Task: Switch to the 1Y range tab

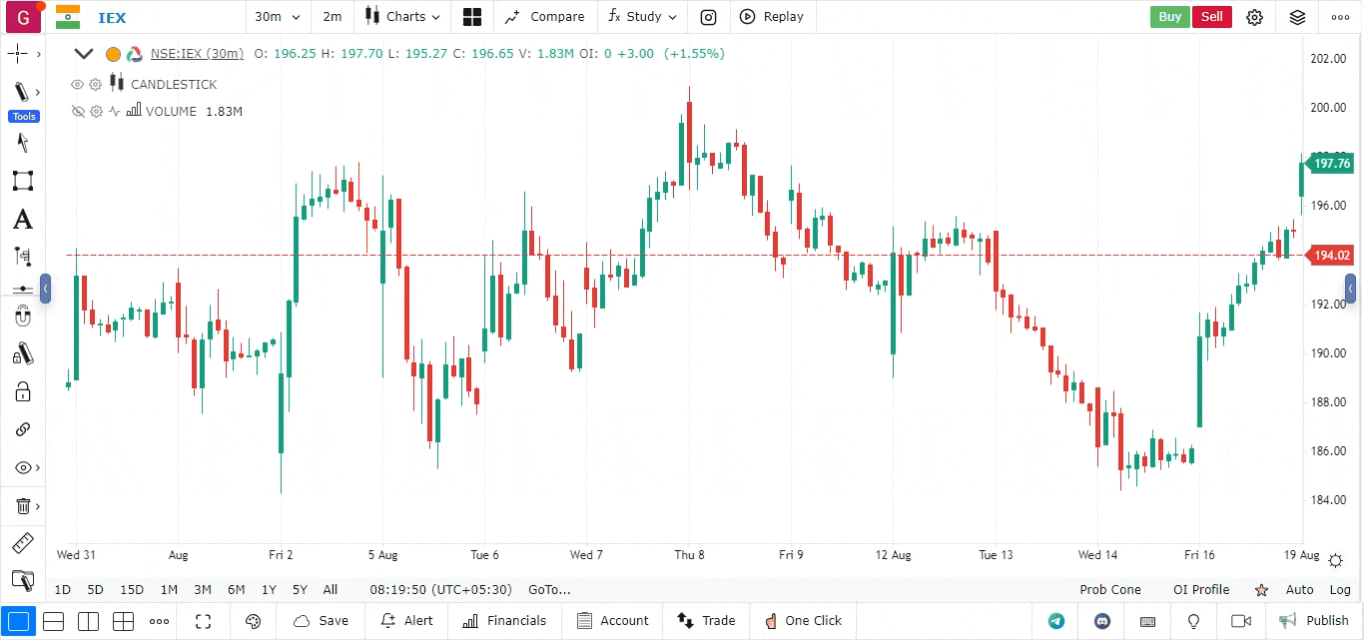Action: (268, 590)
